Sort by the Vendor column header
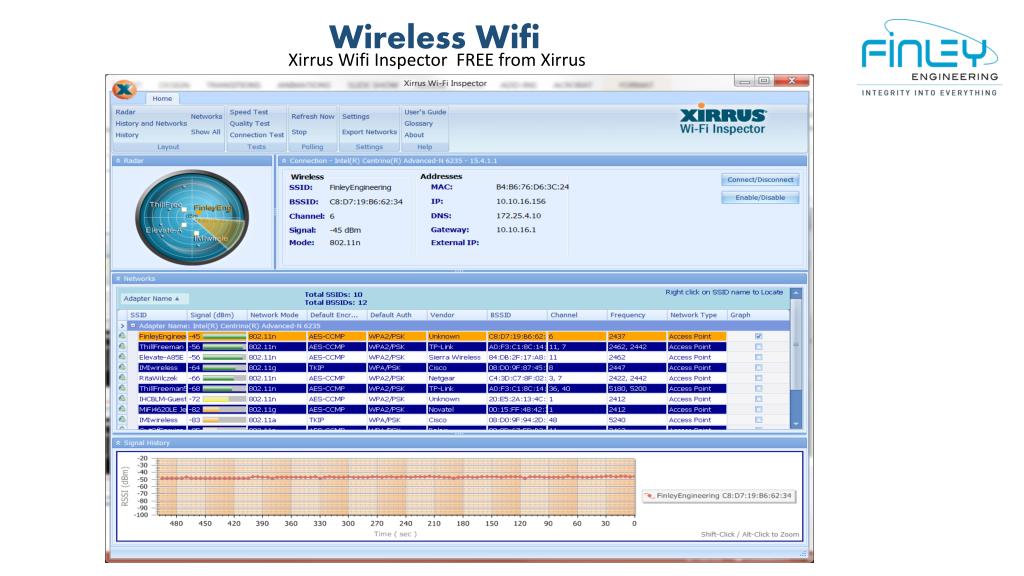The image size is (1024, 576). [x=456, y=315]
